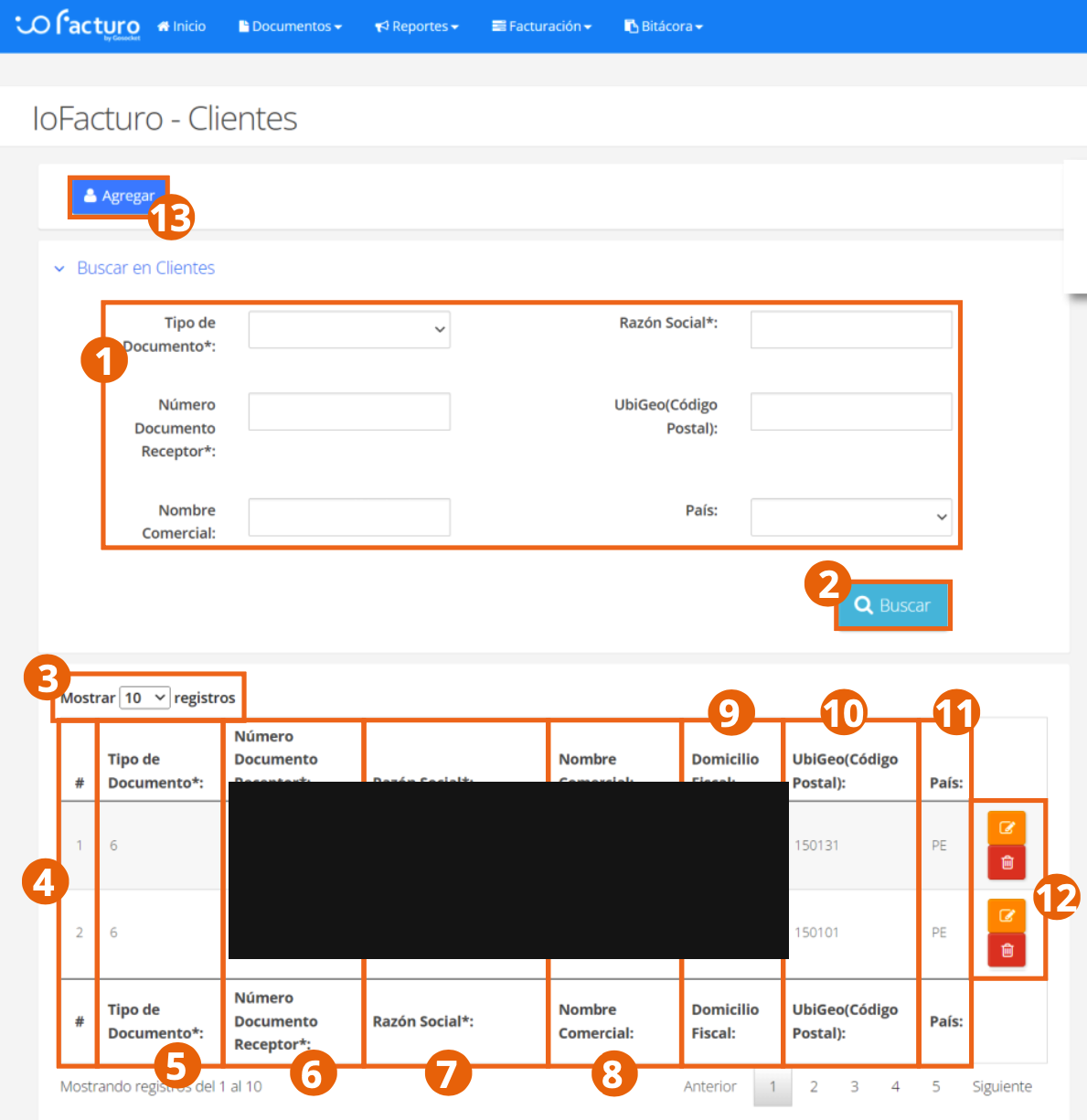The height and width of the screenshot is (1120, 1087).
Task: Go to results page 3
Action: (854, 1086)
